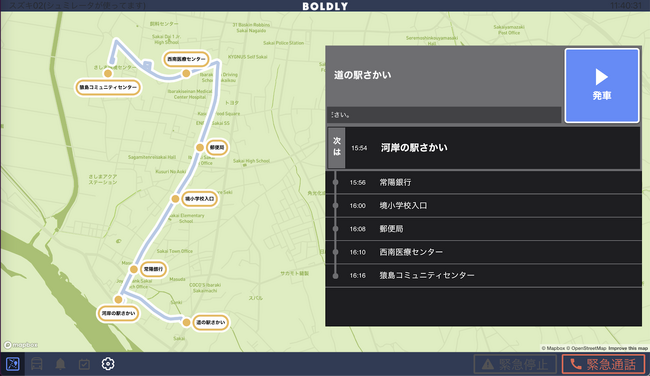650x376 pixels.
Task: Click the 緊急通話 emergency call button
Action: point(604,364)
